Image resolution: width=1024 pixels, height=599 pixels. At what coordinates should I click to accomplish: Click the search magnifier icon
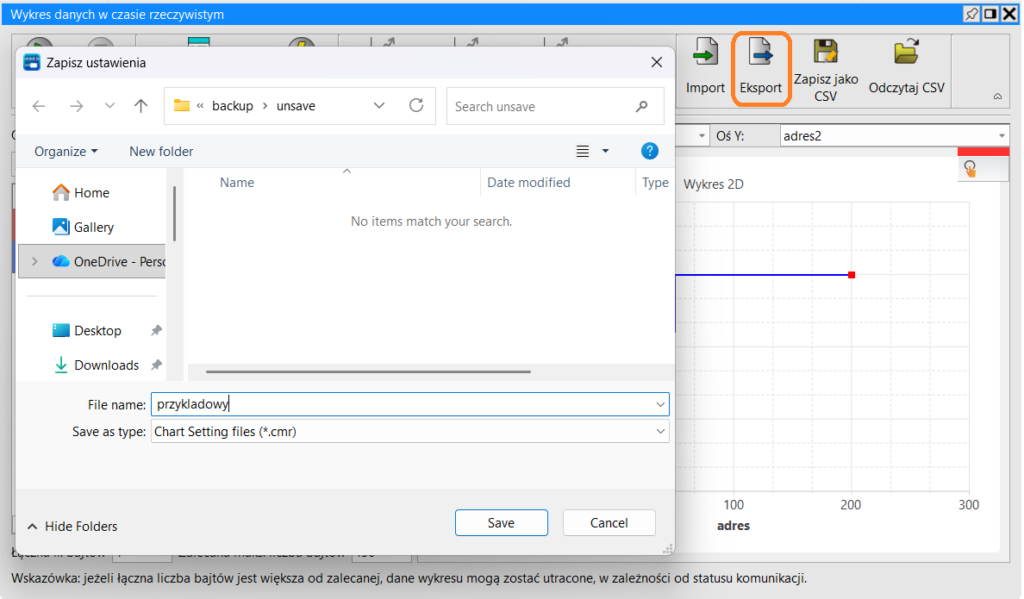coord(641,106)
